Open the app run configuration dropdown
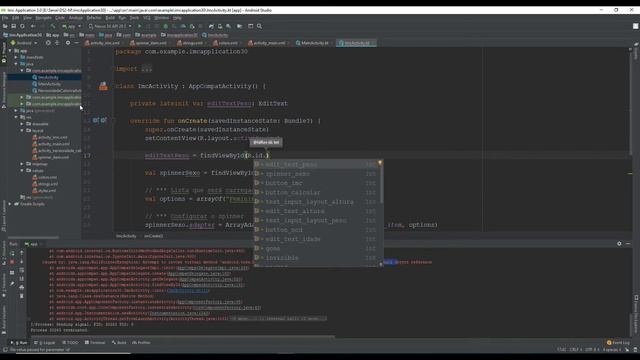Viewport: 640px width, 360px height. (71, 26)
